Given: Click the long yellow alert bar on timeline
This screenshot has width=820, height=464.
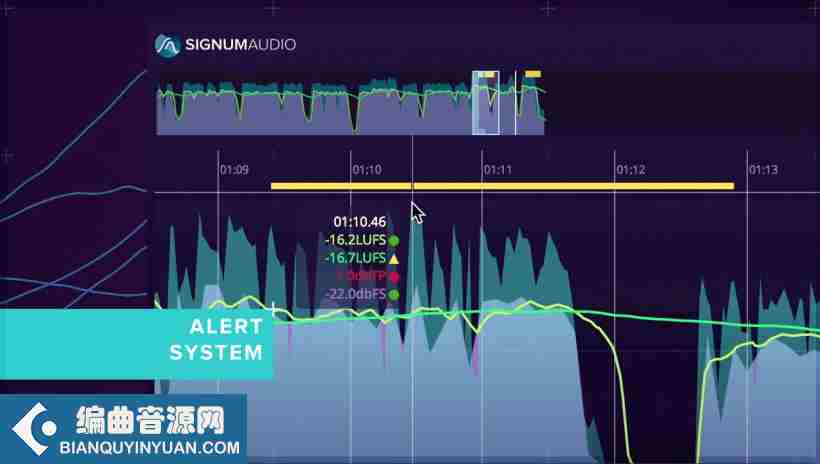Looking at the screenshot, I should point(503,186).
